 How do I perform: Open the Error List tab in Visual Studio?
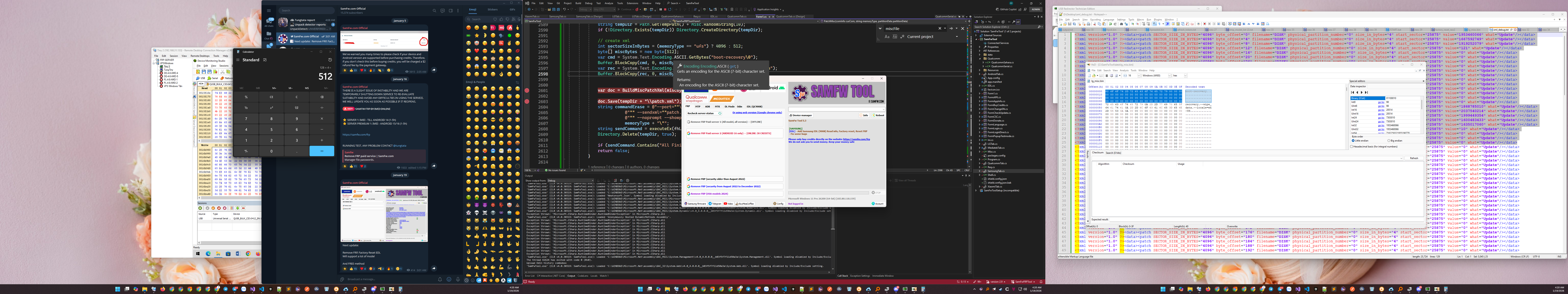tap(530, 276)
